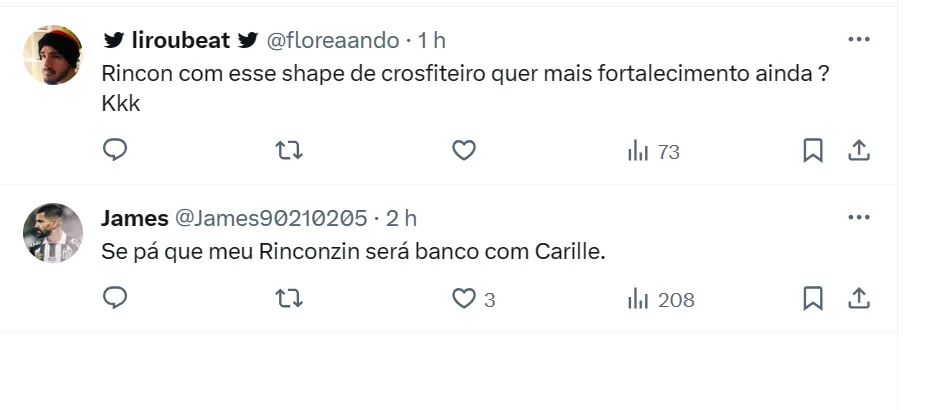Reply to James's tweet
The width and height of the screenshot is (941, 410).
[116, 298]
